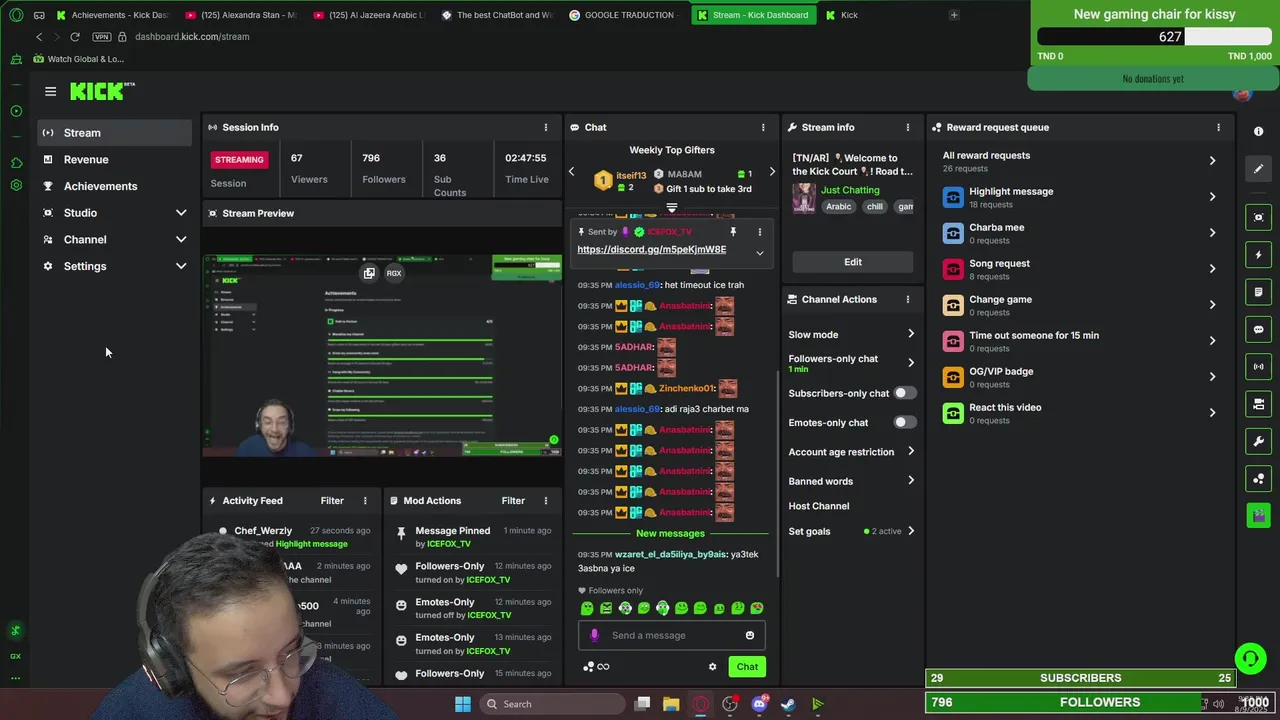The image size is (1280, 720).
Task: Open Change game reward requests
Action: (x=1082, y=305)
